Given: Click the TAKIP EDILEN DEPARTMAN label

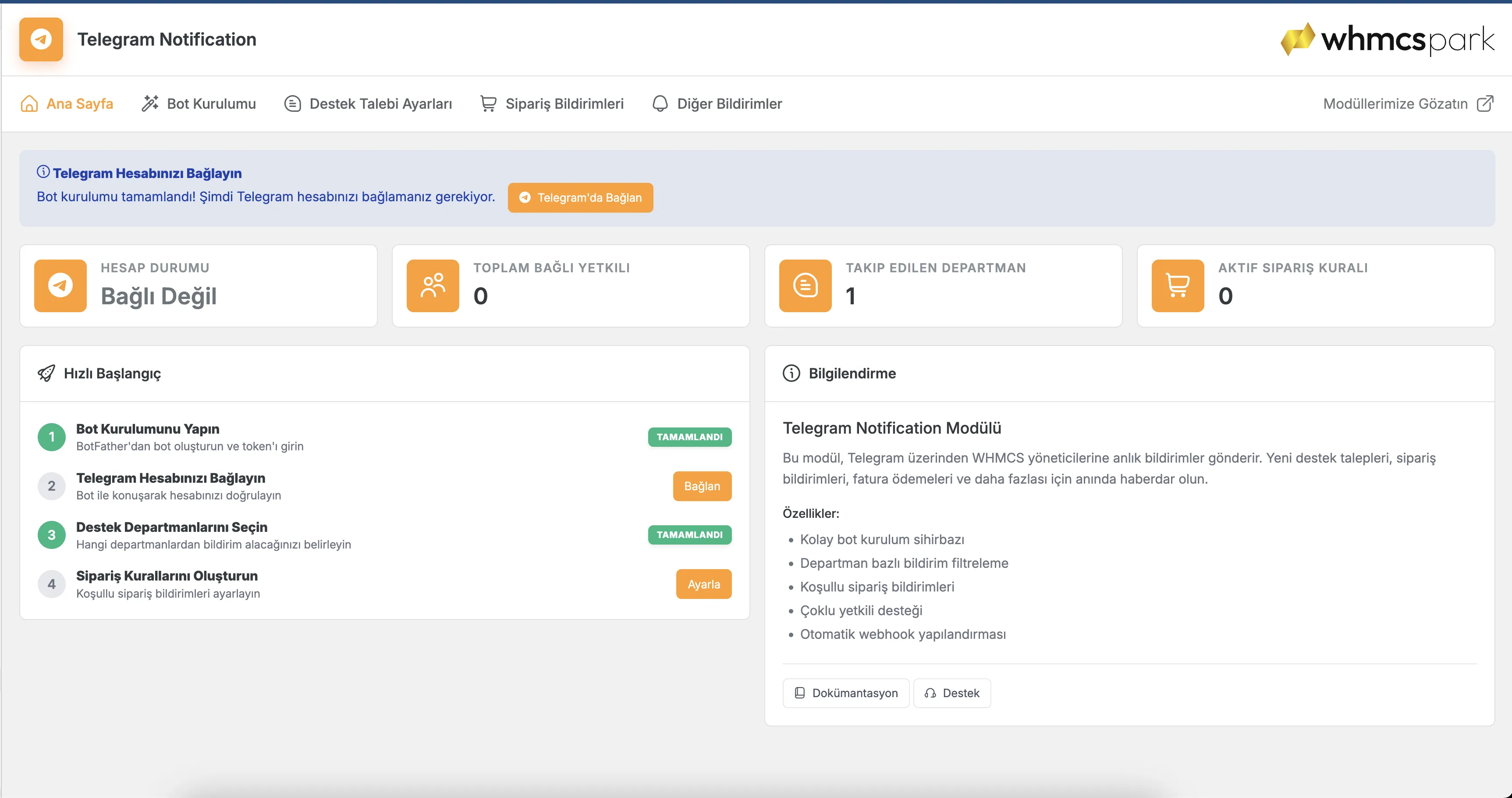Looking at the screenshot, I should tap(936, 268).
